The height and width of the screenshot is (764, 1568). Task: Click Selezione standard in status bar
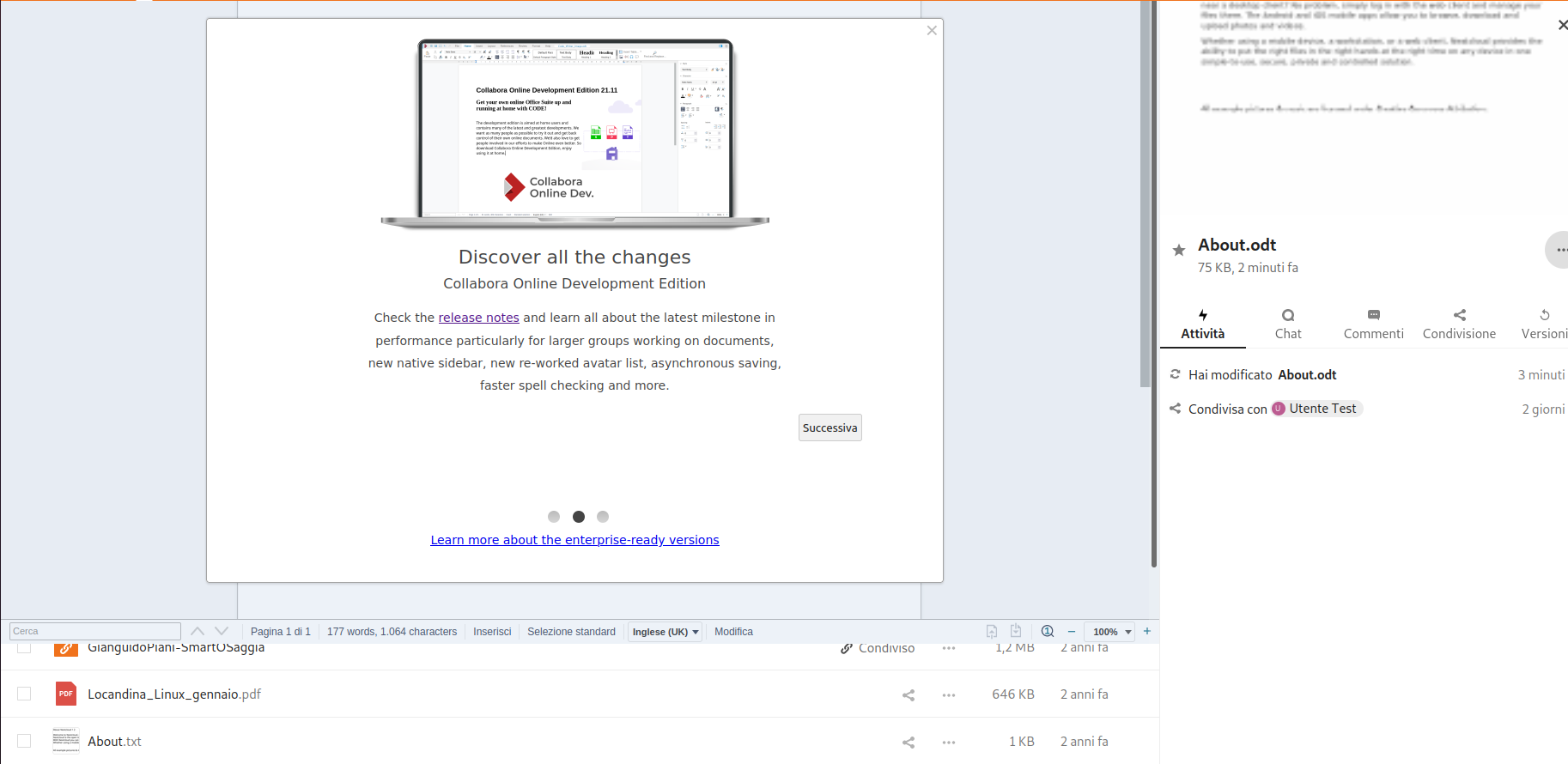point(571,632)
